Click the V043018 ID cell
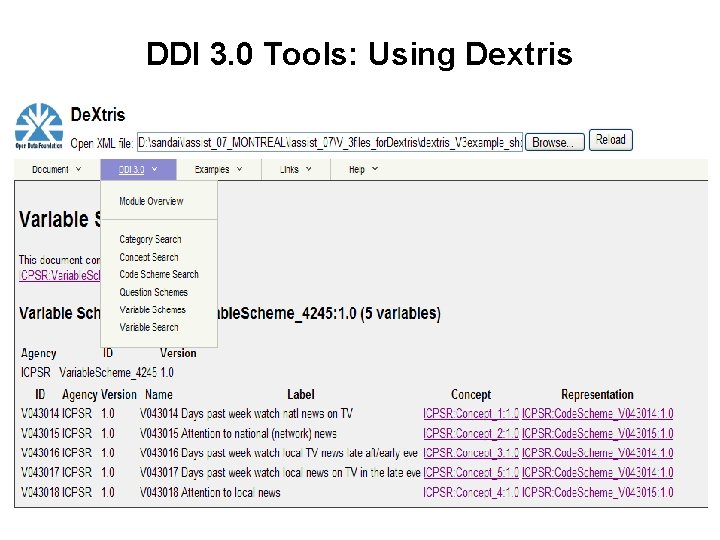The image size is (720, 540). click(x=40, y=492)
